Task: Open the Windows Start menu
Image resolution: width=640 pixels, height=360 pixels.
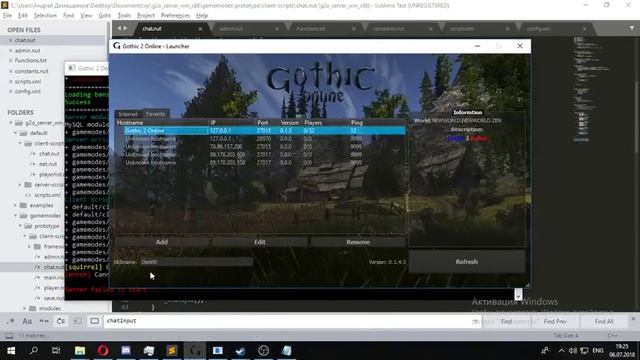Action: (11, 351)
